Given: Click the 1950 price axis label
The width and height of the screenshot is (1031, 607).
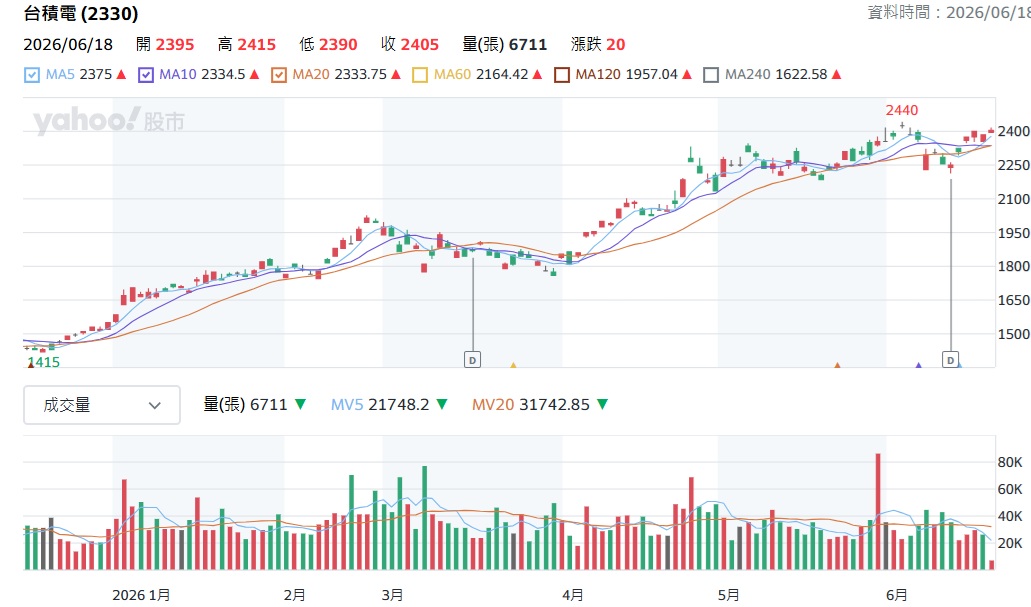Looking at the screenshot, I should [x=1013, y=233].
